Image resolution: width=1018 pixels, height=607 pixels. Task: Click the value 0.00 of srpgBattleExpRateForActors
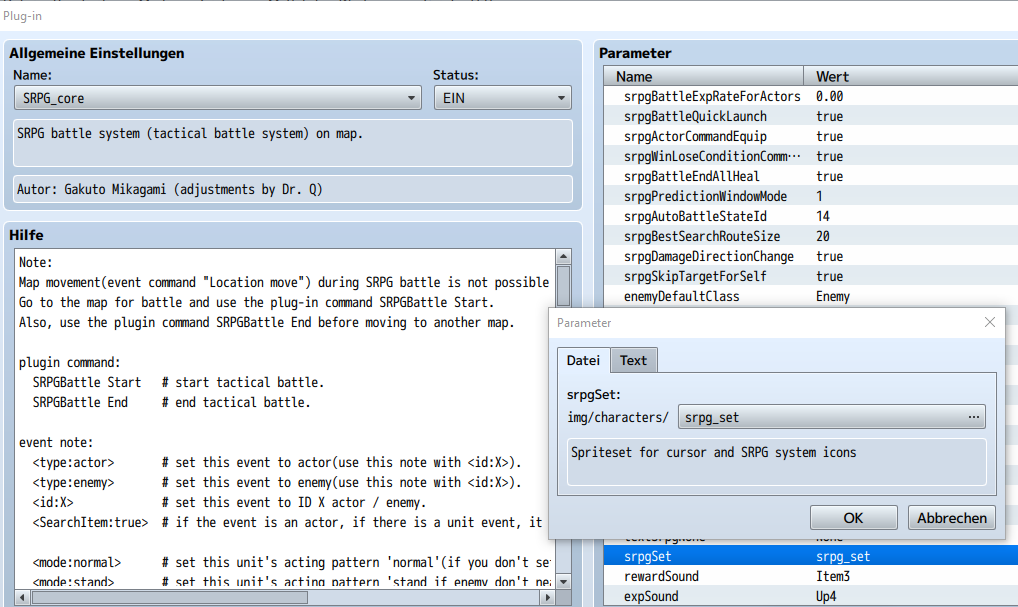click(830, 96)
